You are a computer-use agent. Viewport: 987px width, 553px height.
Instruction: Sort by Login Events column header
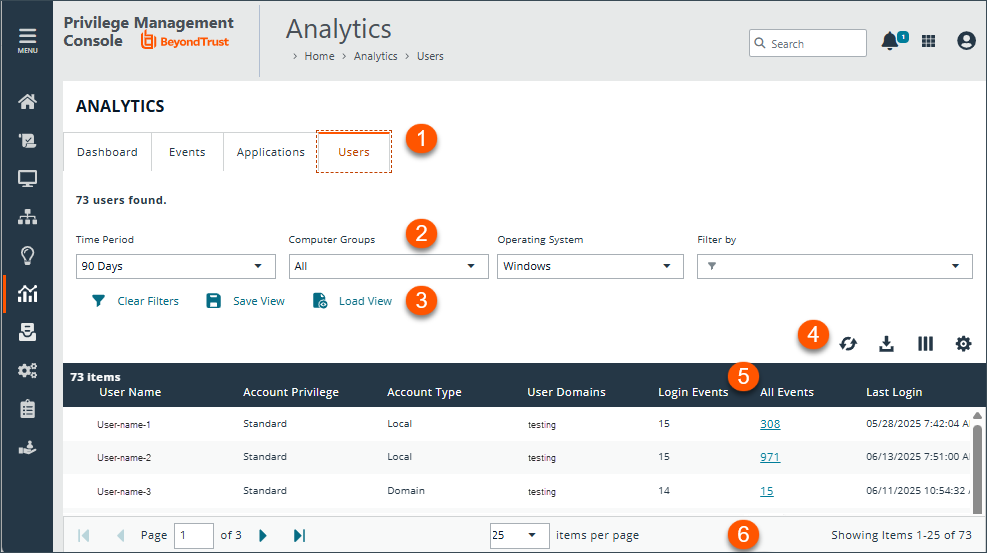click(x=693, y=392)
